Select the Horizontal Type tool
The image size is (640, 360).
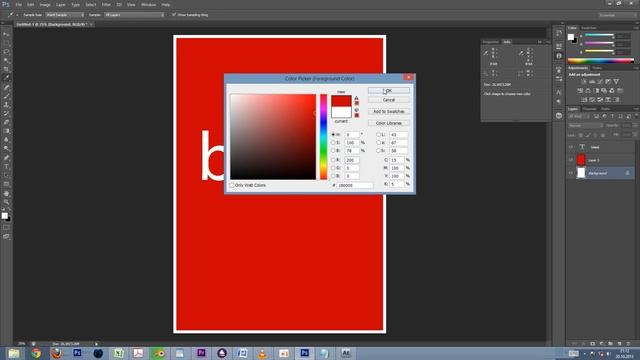(x=6, y=167)
